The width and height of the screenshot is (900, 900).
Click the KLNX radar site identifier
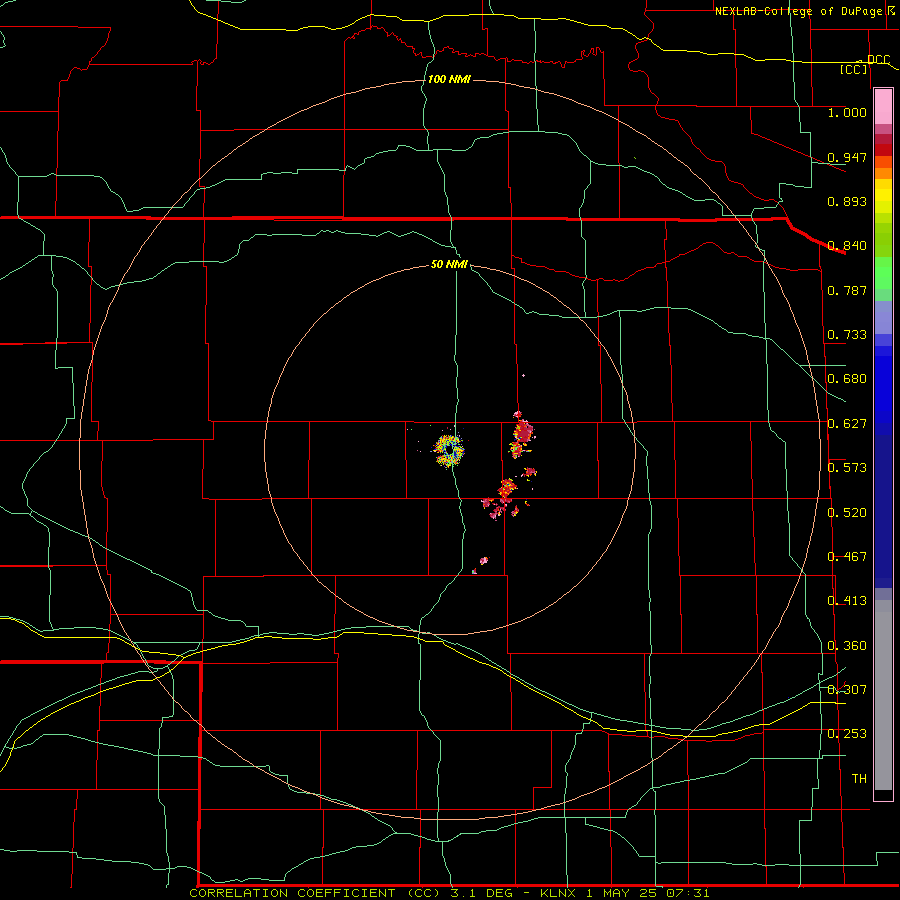coord(558,893)
